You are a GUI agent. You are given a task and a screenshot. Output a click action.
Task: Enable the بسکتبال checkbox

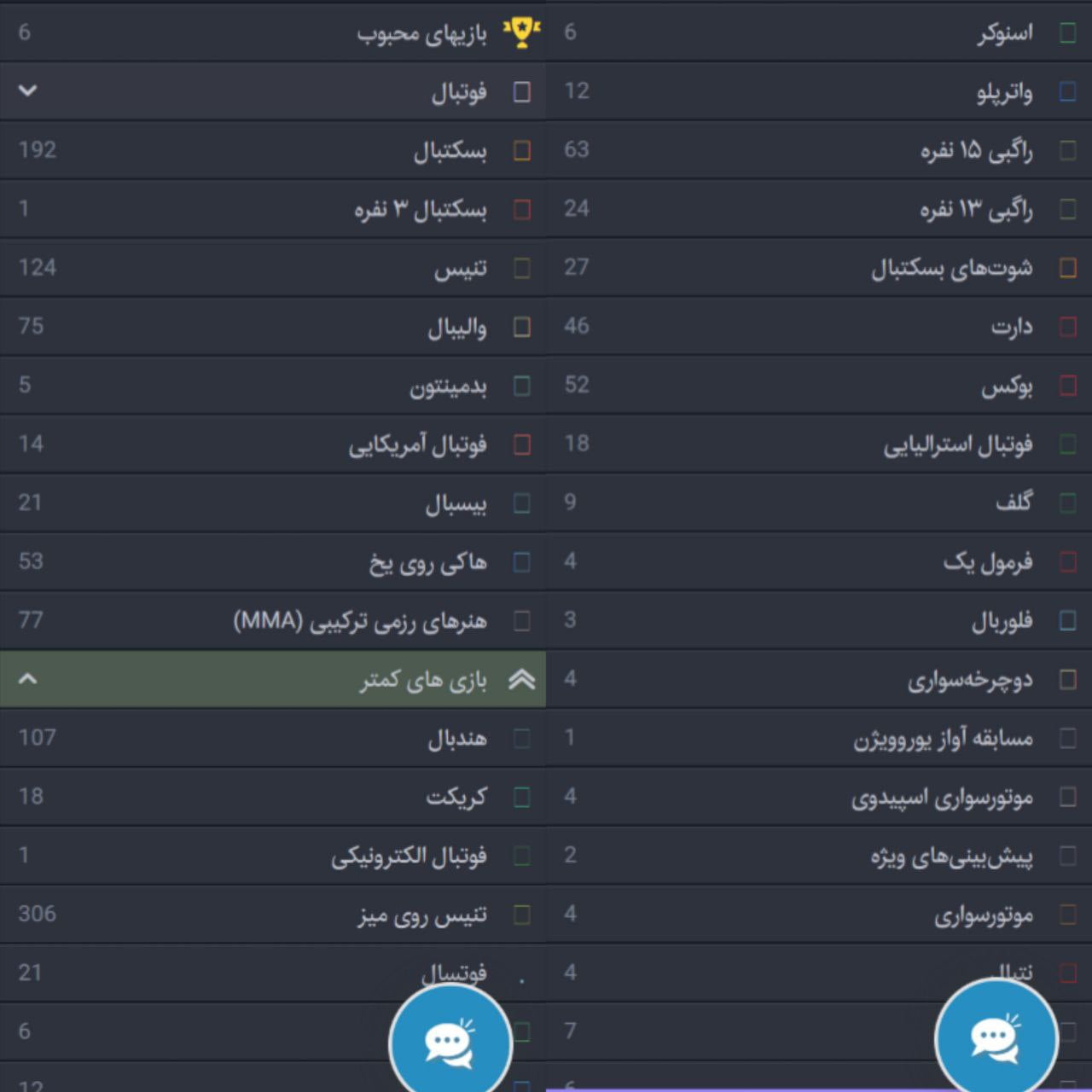coord(521,150)
